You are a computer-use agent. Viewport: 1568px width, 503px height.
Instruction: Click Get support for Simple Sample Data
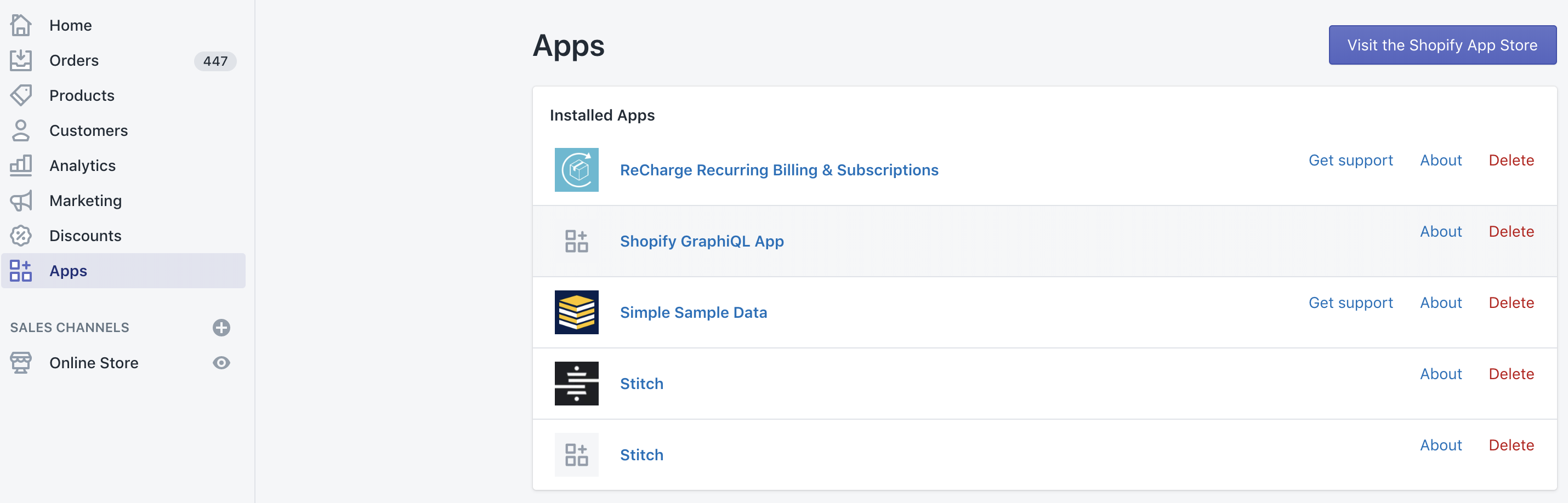coord(1350,303)
